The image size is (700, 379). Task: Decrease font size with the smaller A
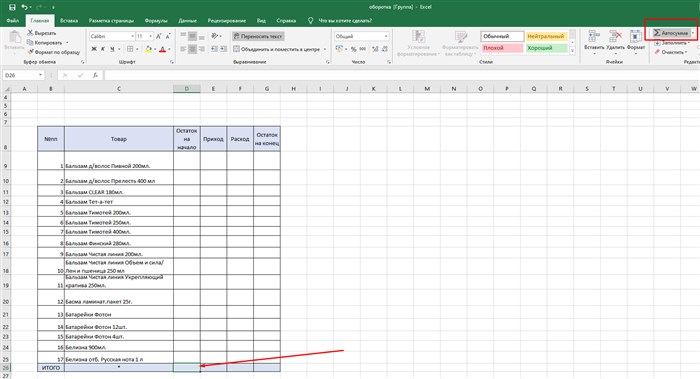(x=168, y=36)
